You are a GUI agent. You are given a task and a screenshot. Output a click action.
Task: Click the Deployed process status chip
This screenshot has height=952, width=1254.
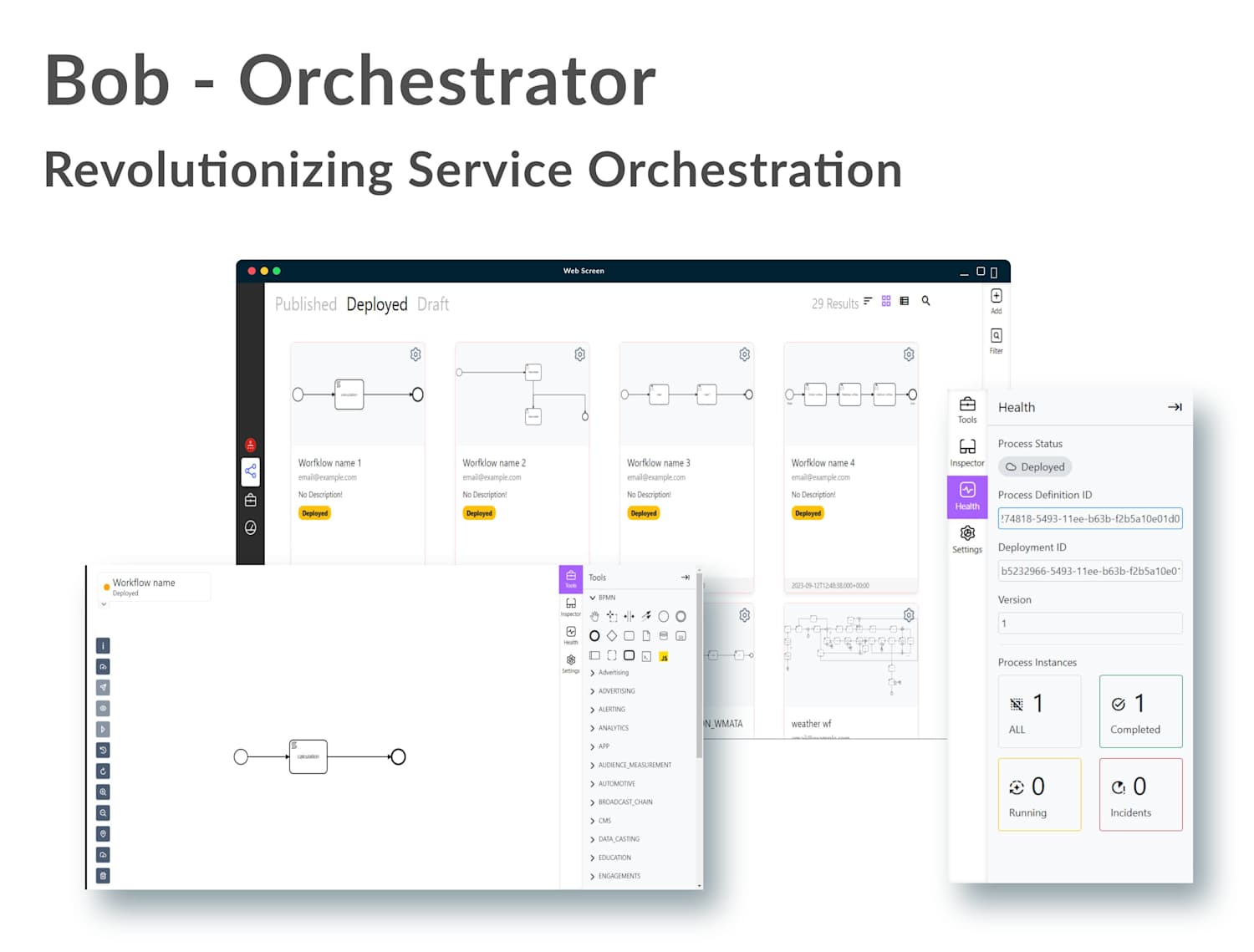tap(1035, 467)
